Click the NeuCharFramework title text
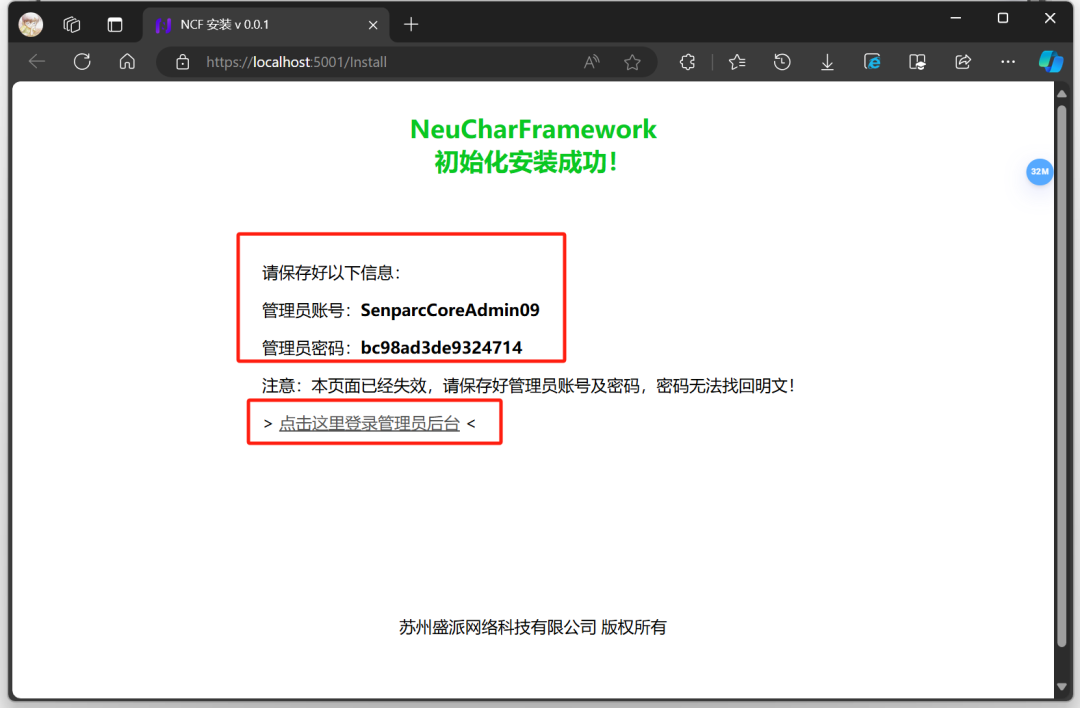Image resolution: width=1080 pixels, height=708 pixels. tap(533, 129)
